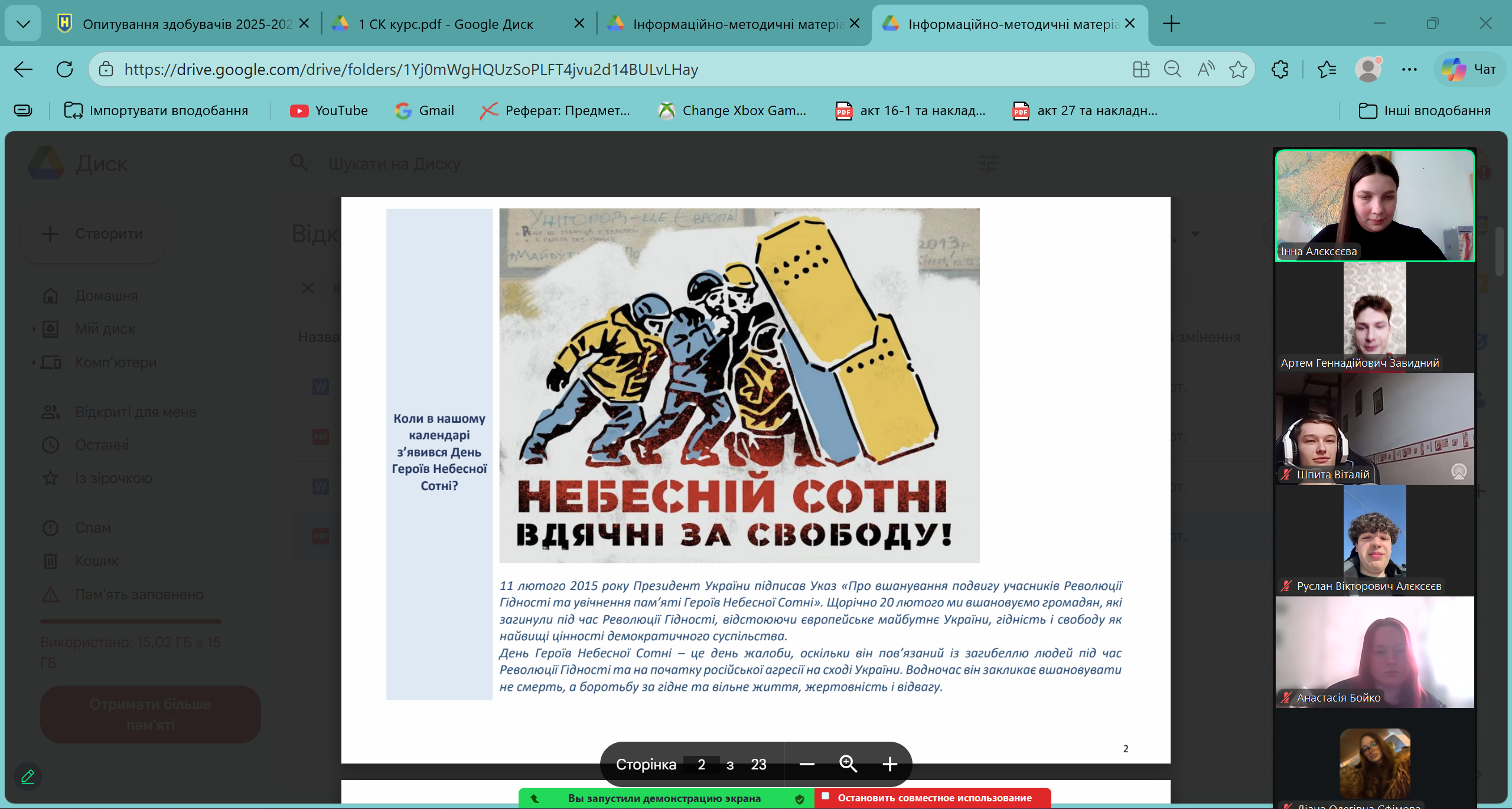This screenshot has width=1512, height=809.
Task: Open browser extensions puzzle icon
Action: pos(1280,70)
